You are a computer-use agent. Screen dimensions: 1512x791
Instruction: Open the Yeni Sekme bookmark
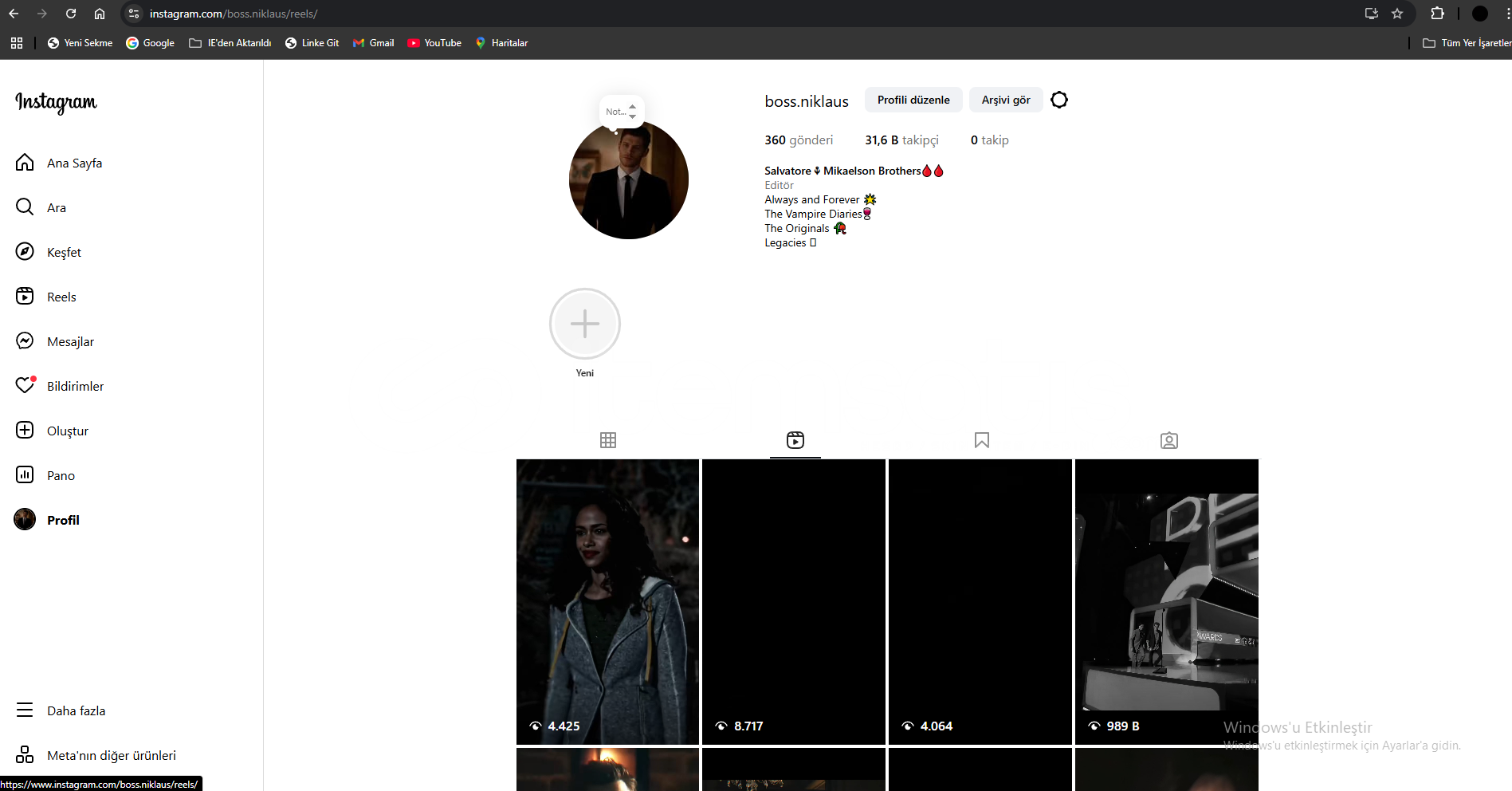click(80, 43)
